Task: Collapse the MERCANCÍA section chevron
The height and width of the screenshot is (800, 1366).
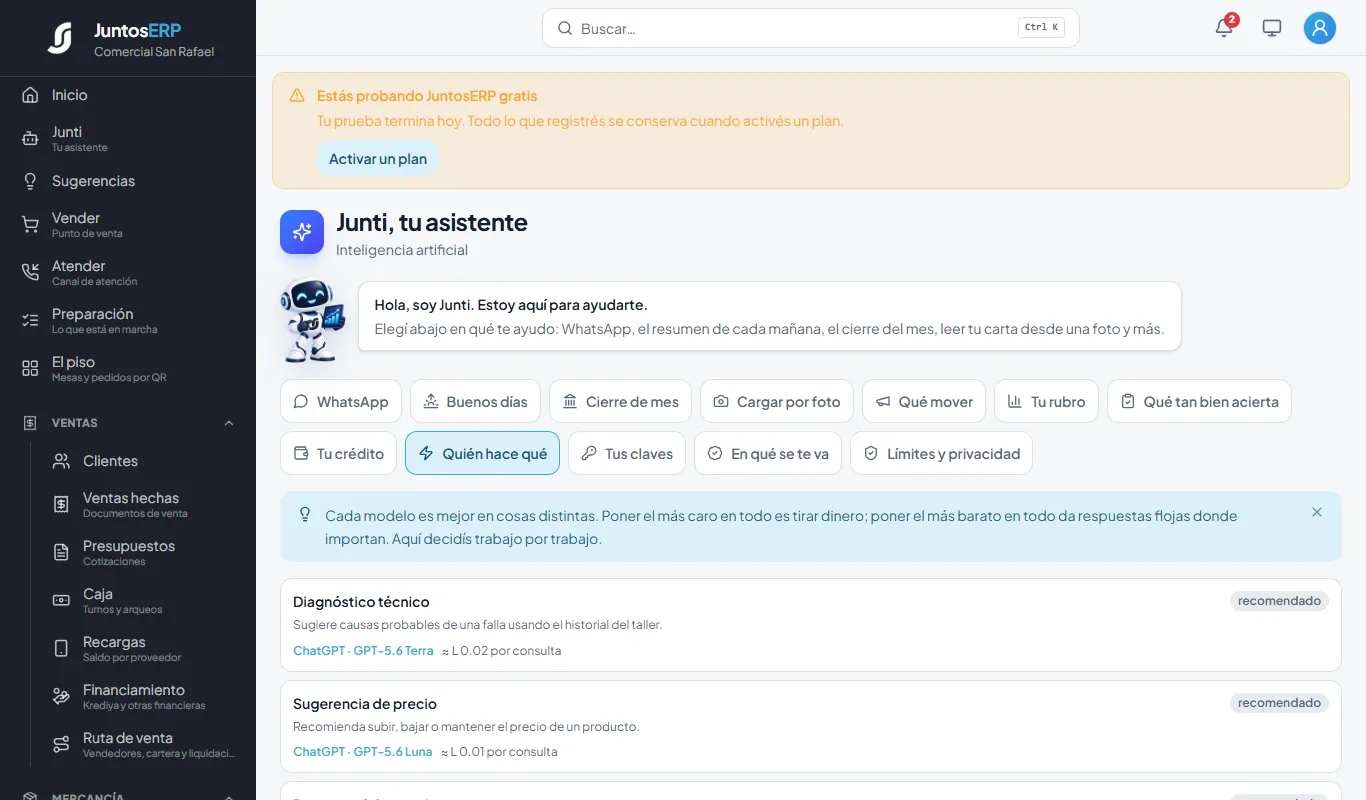Action: [x=229, y=796]
